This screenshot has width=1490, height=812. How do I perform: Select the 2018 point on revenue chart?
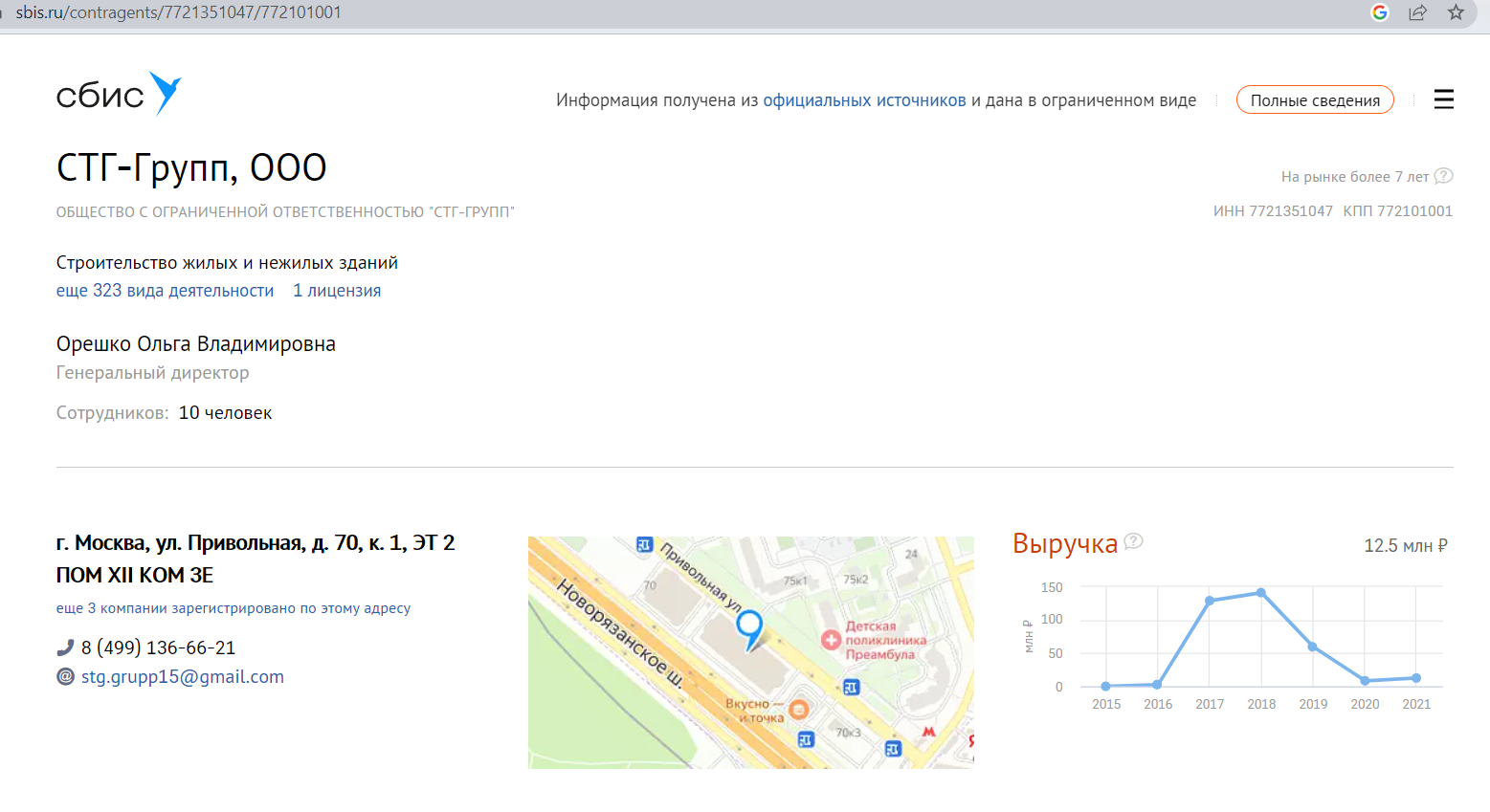(1261, 593)
